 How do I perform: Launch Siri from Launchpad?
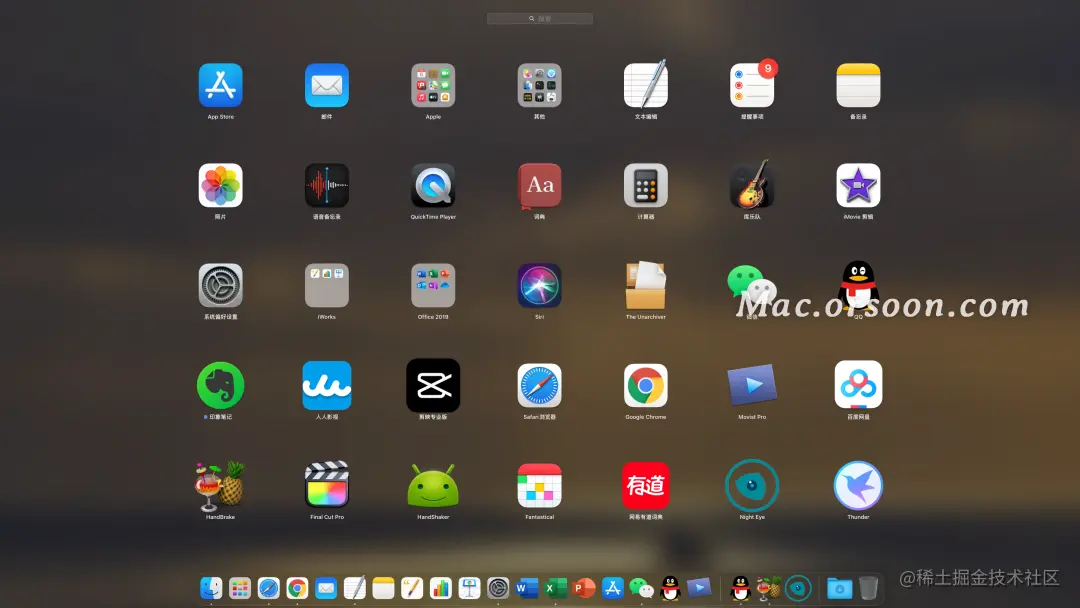click(x=539, y=285)
